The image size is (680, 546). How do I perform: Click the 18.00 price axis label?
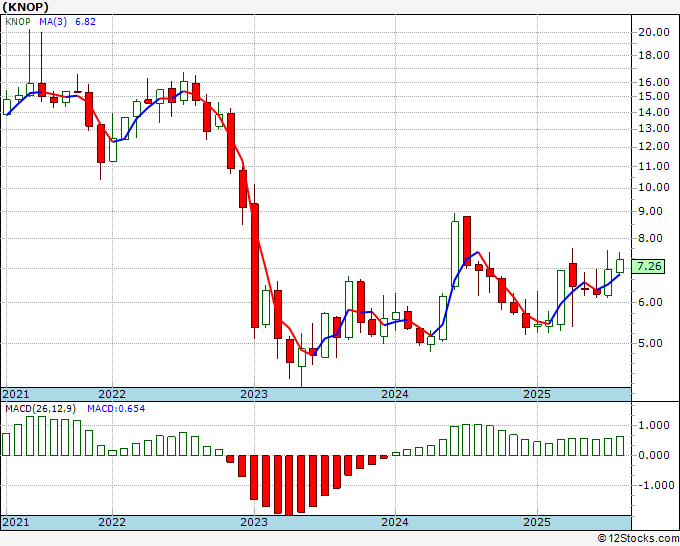(654, 55)
